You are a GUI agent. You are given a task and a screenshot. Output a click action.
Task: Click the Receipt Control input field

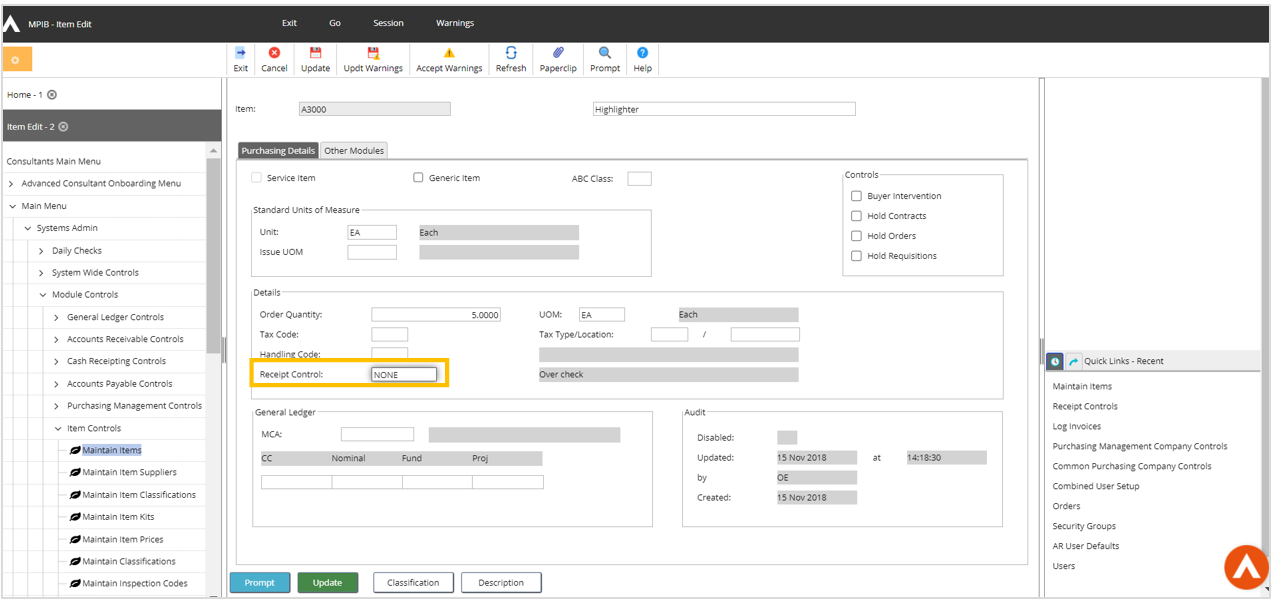click(404, 375)
